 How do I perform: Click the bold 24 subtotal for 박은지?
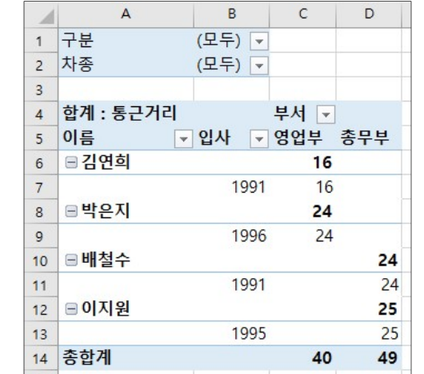(x=303, y=212)
